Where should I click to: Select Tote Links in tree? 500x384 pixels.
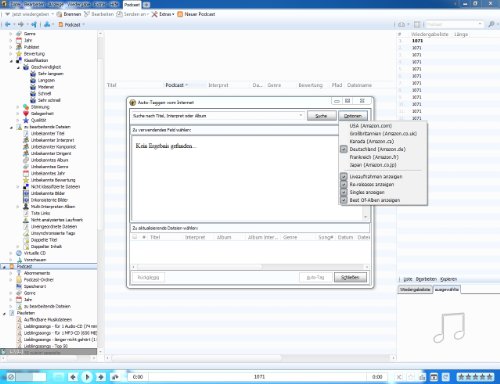coord(40,213)
